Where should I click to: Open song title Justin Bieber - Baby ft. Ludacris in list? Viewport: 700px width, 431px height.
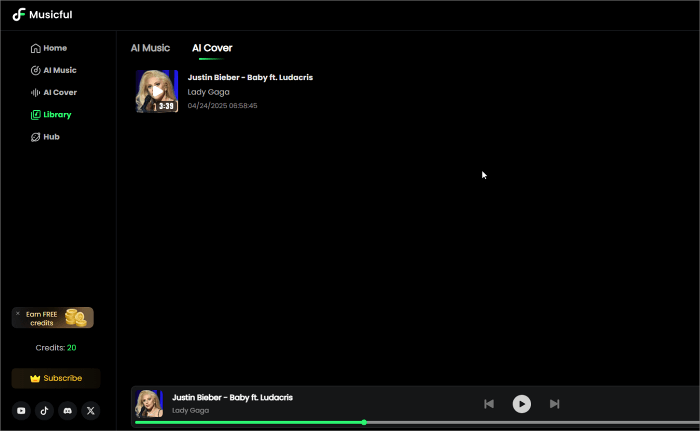click(x=250, y=77)
